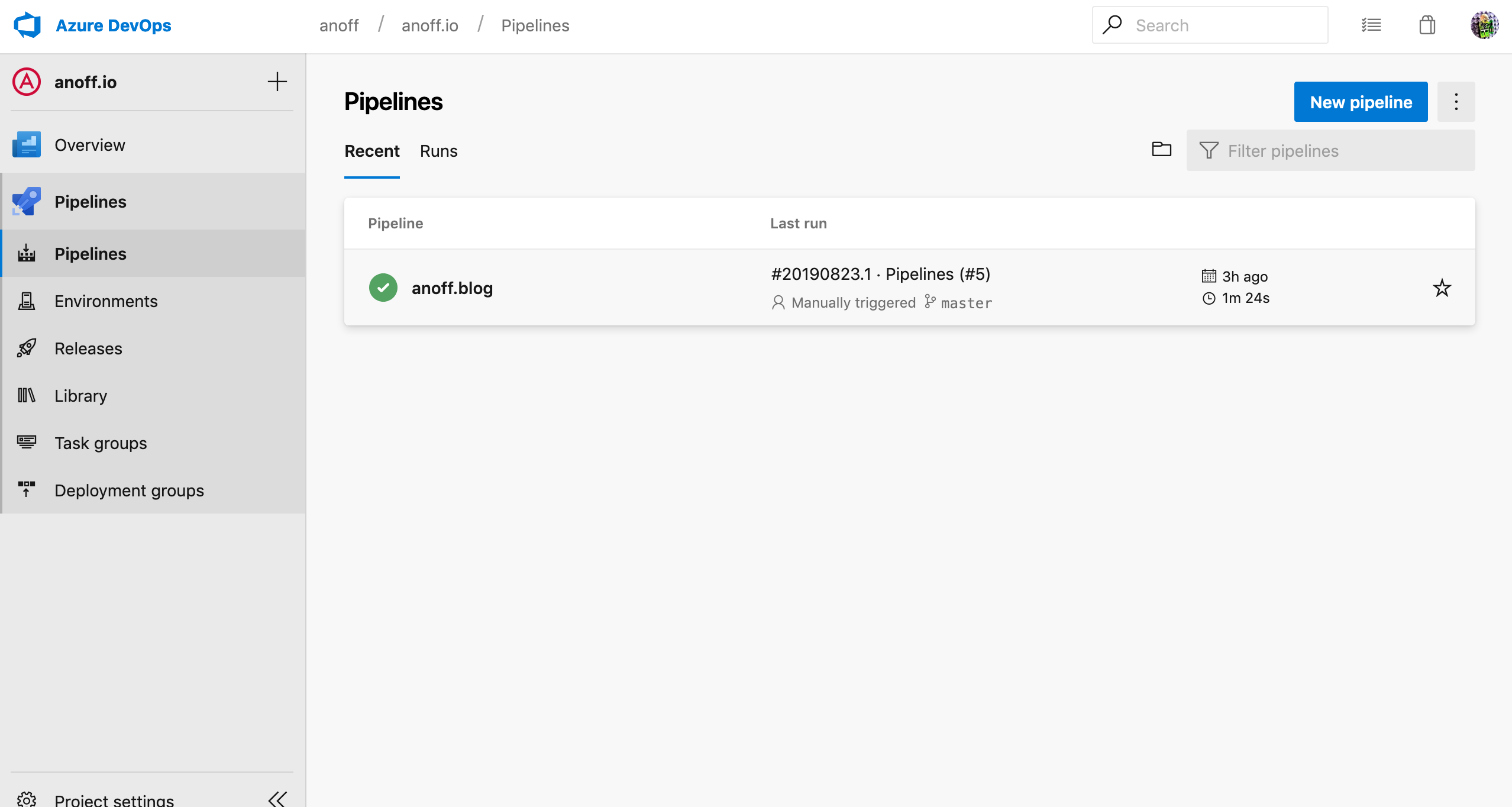This screenshot has height=807, width=1512.
Task: Open Project settings
Action: click(x=114, y=800)
